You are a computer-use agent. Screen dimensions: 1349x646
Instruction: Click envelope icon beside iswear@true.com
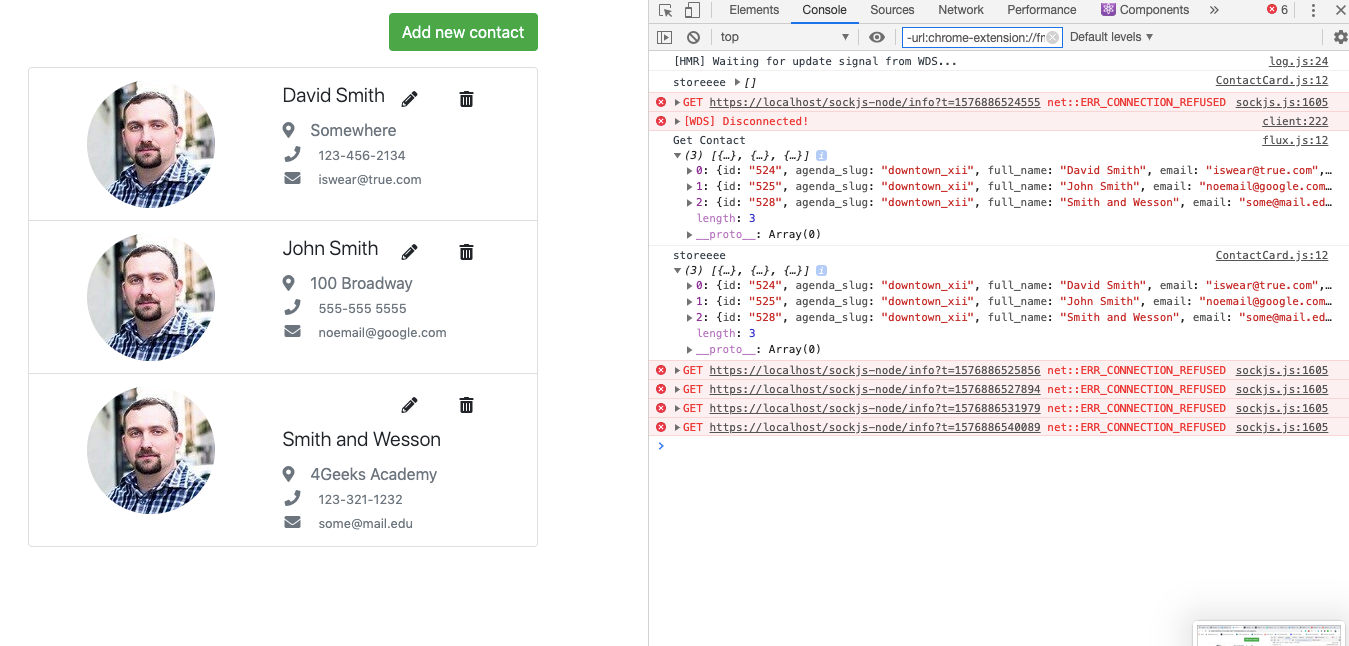tap(292, 178)
